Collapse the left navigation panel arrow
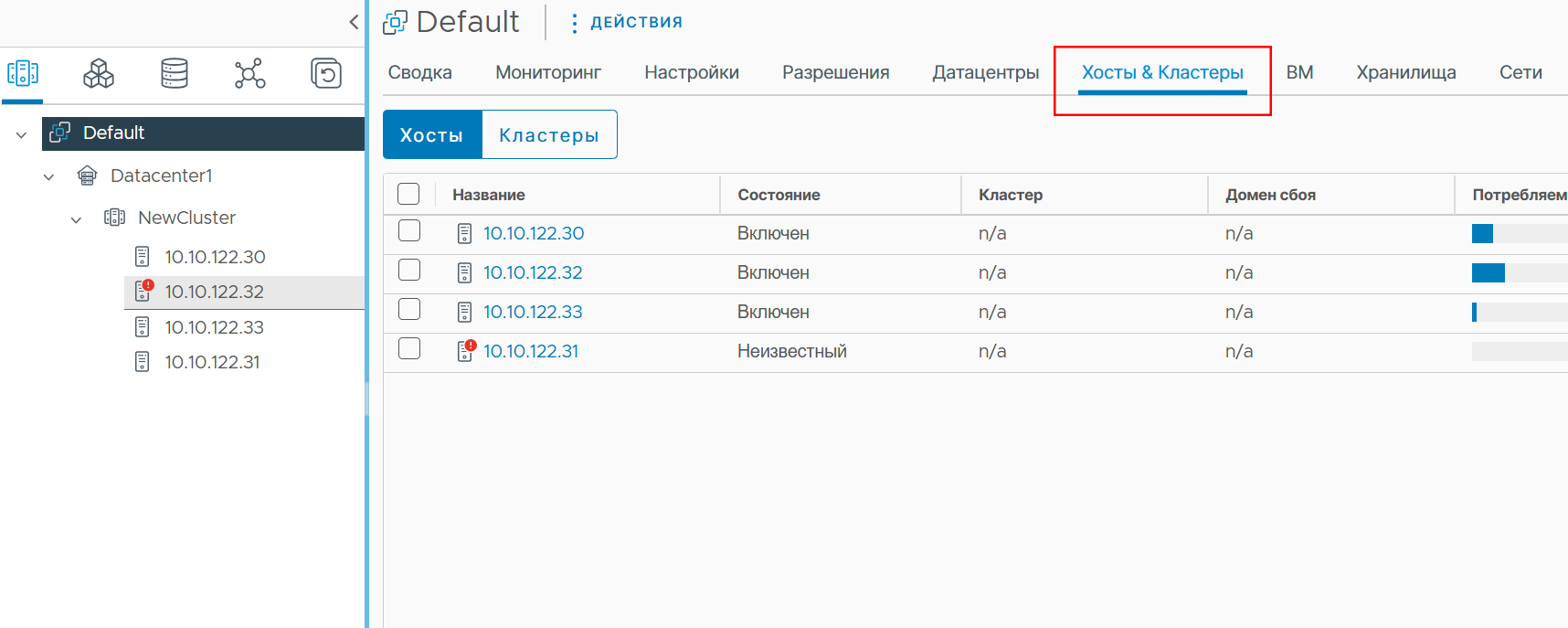This screenshot has height=628, width=1568. coord(354,22)
